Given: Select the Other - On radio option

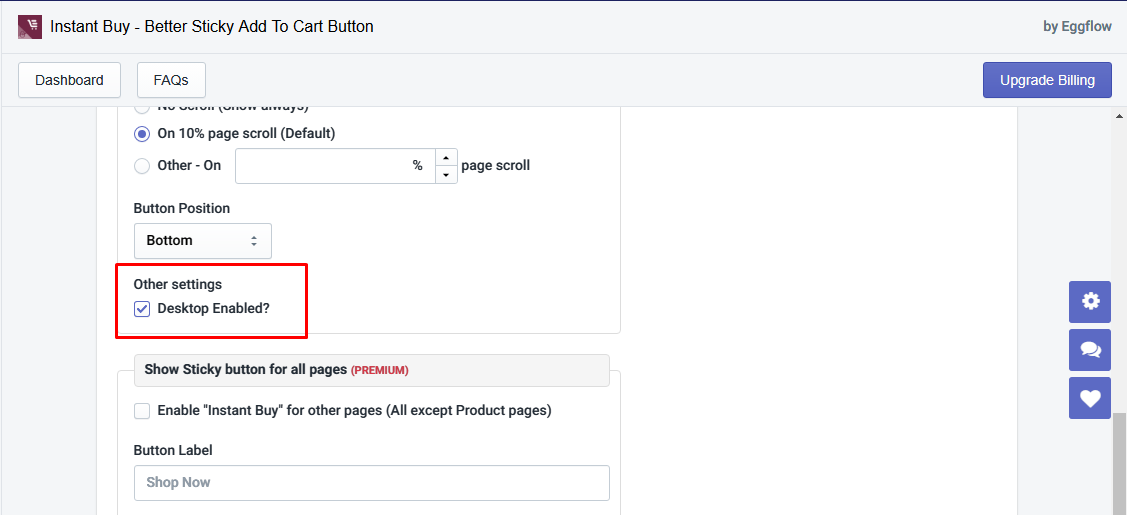Looking at the screenshot, I should pos(142,166).
